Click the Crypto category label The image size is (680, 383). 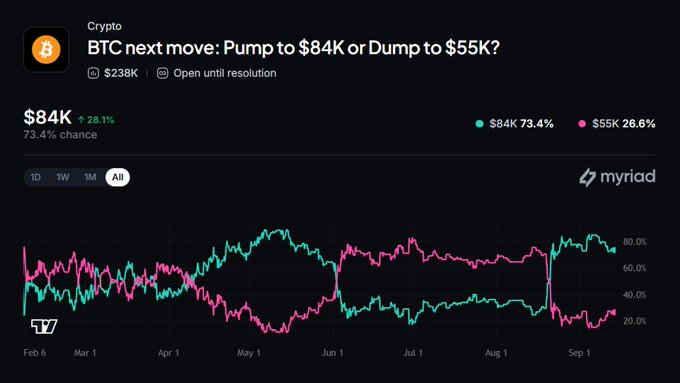[104, 26]
